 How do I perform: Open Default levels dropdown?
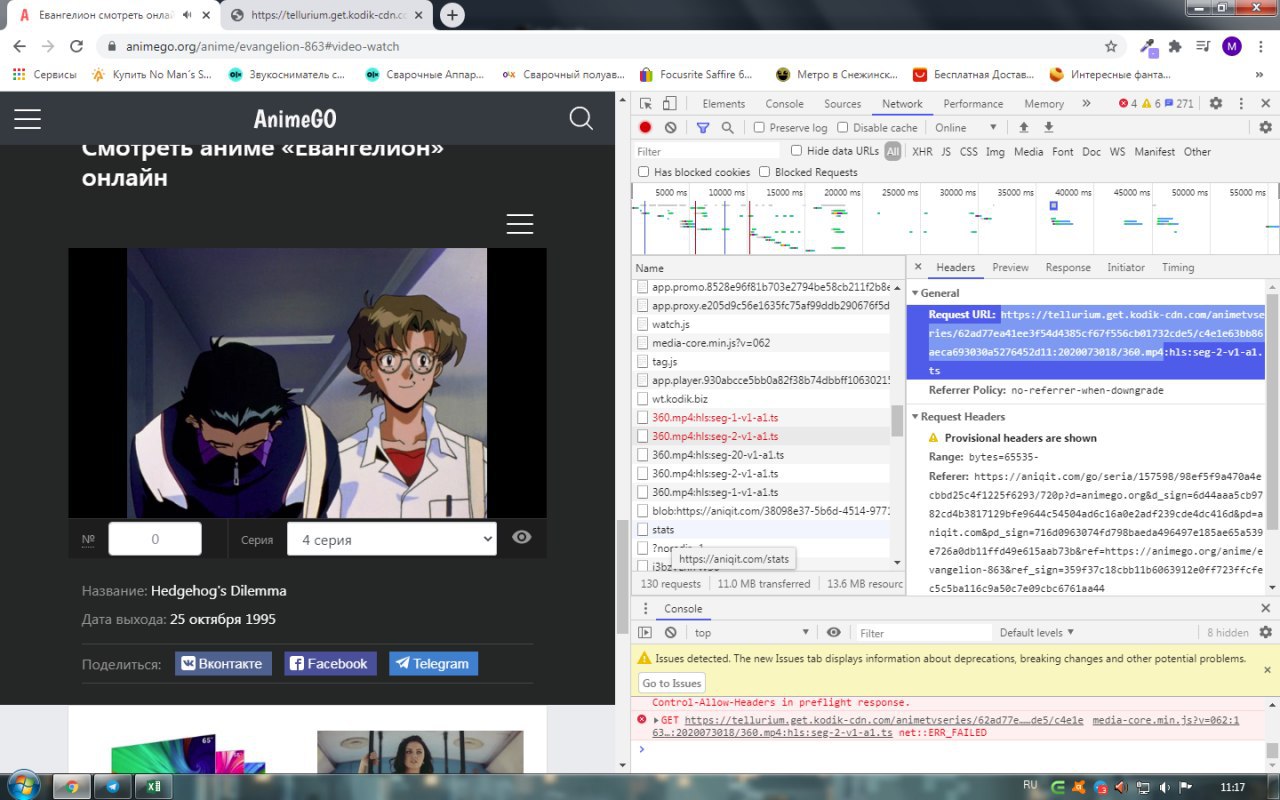(x=1037, y=633)
